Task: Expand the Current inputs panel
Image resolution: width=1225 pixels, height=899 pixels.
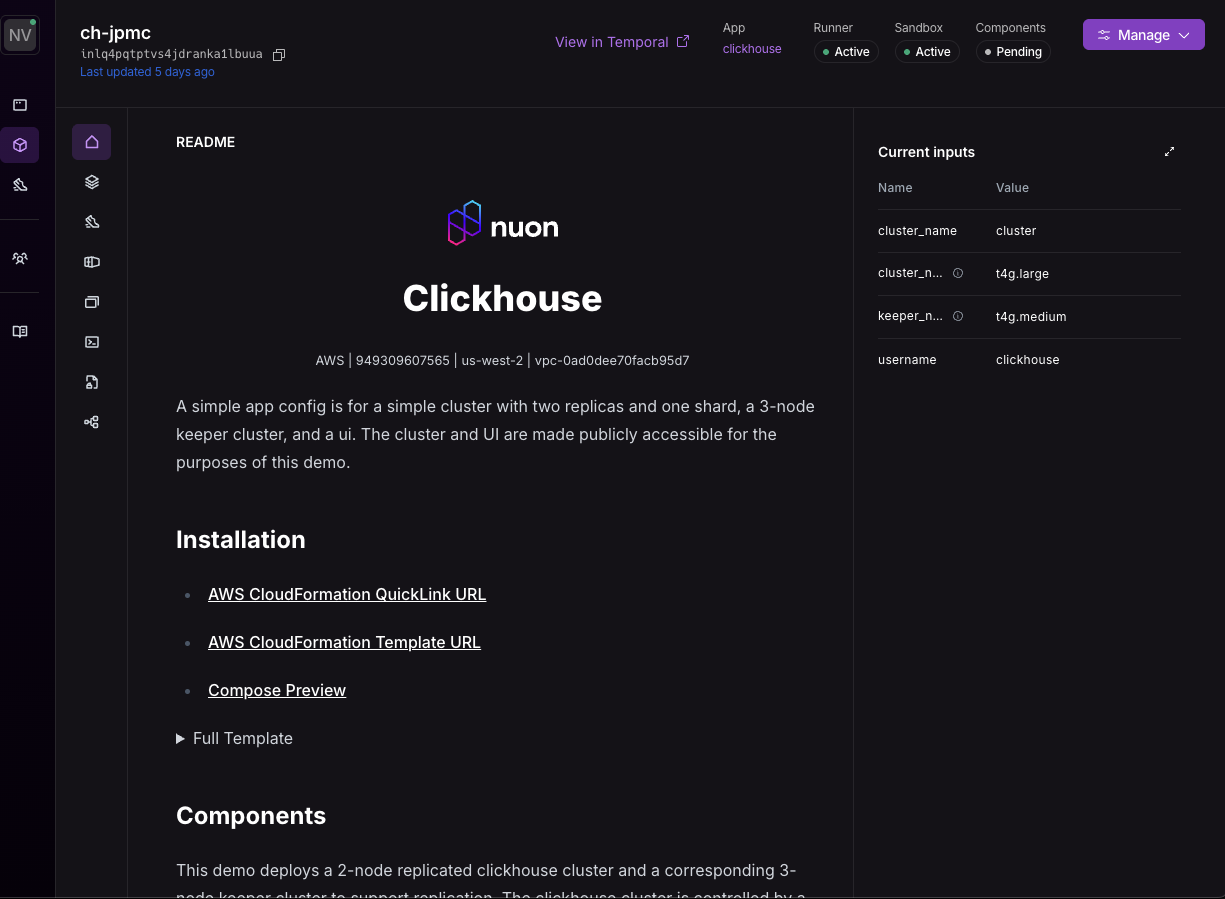Action: [x=1169, y=152]
